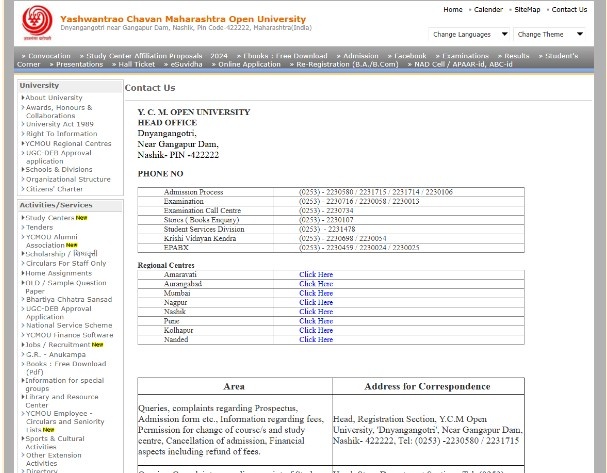Viewport: 607px width, 473px height.
Task: Click Contact Us in the header
Action: pyautogui.click(x=569, y=9)
